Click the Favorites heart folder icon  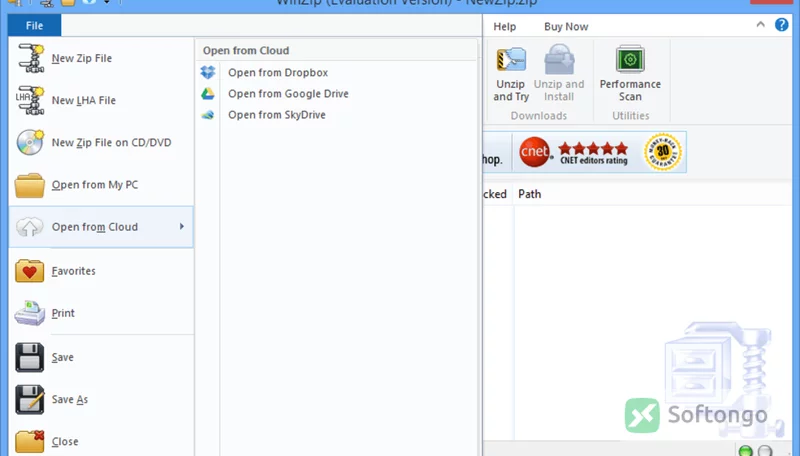coord(30,271)
